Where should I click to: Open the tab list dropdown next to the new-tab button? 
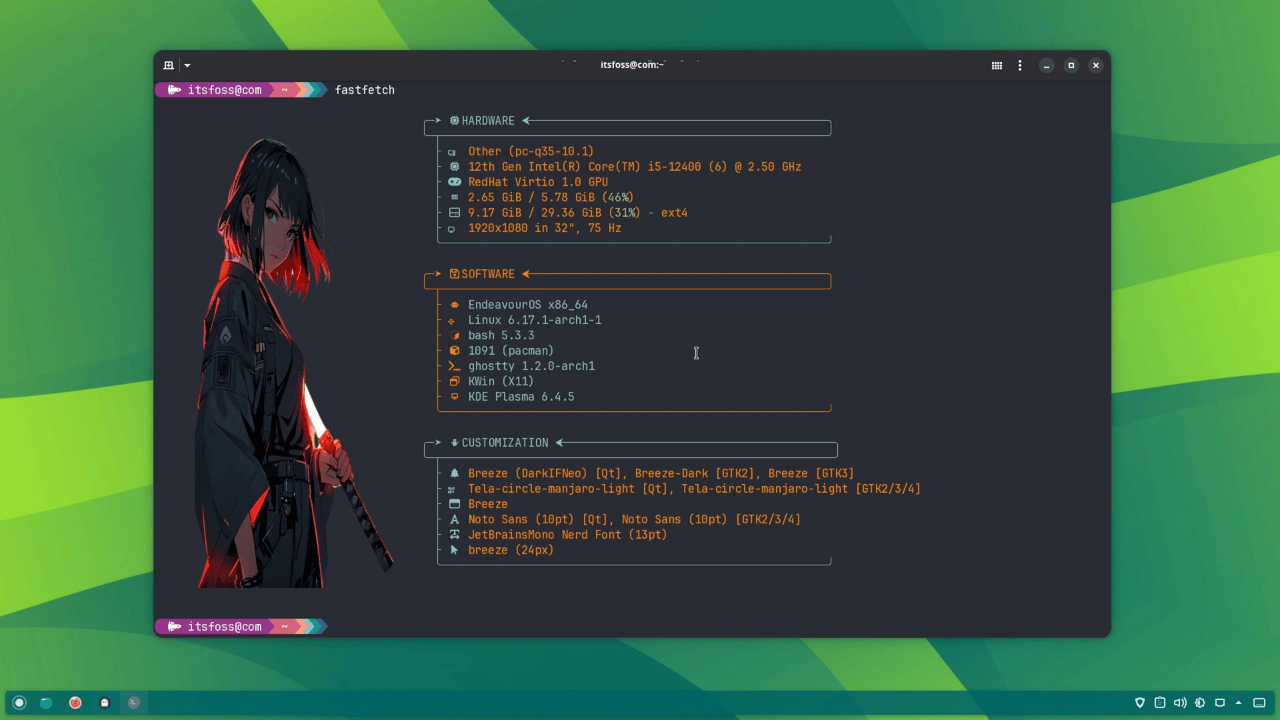point(187,64)
